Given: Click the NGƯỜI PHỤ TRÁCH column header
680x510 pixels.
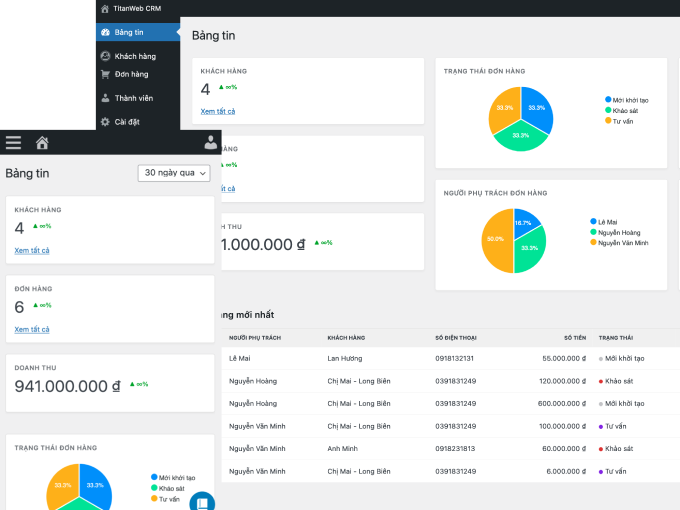Looking at the screenshot, I should pyautogui.click(x=255, y=338).
